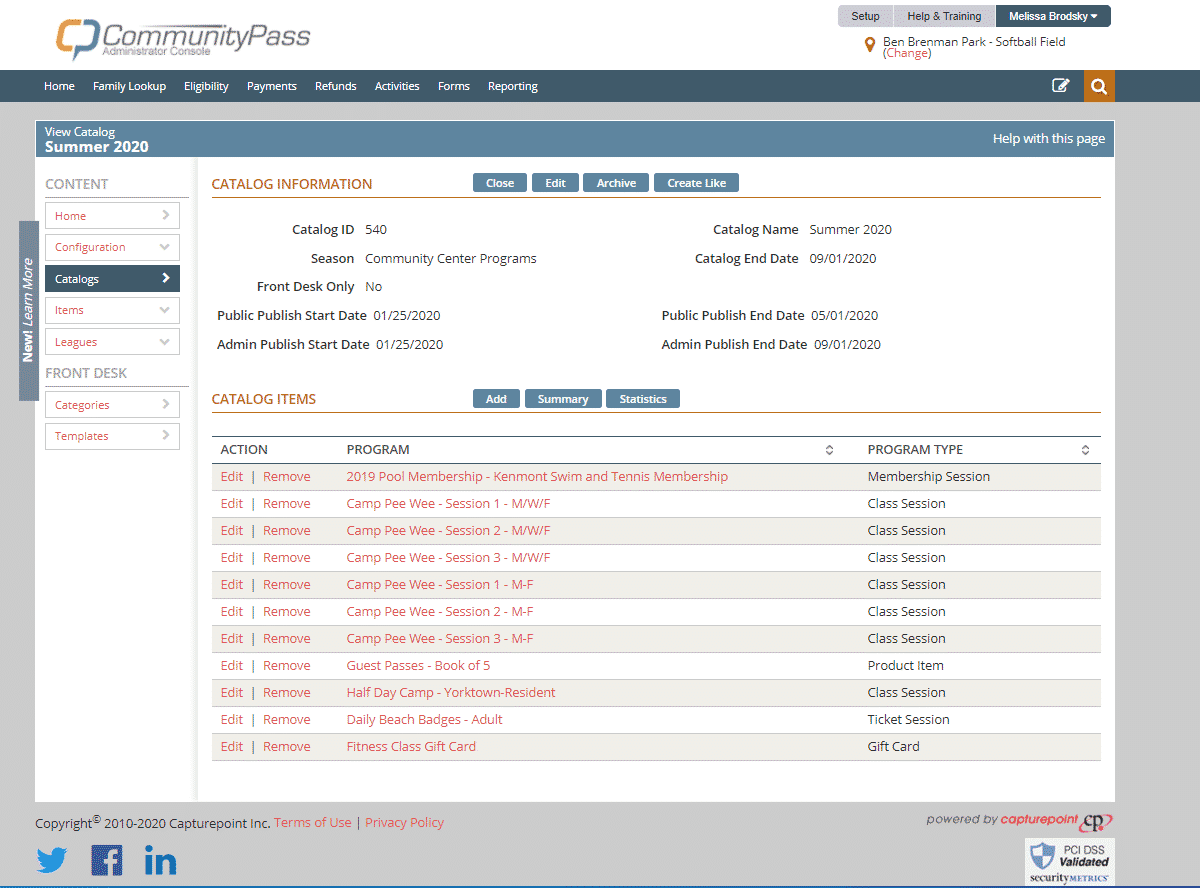Expand the Leagues section in the sidebar

[x=112, y=341]
